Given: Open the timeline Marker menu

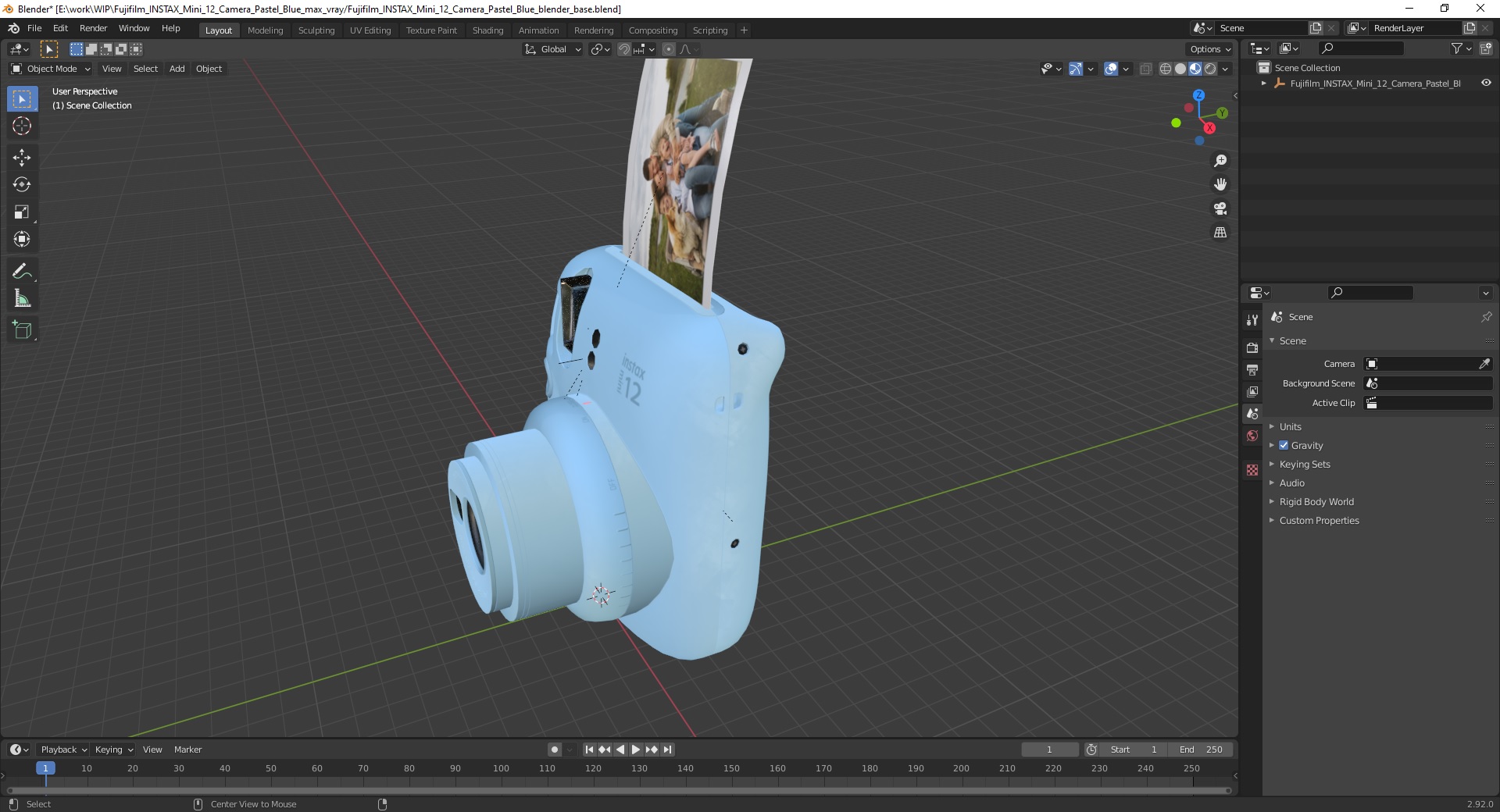Looking at the screenshot, I should [x=187, y=750].
